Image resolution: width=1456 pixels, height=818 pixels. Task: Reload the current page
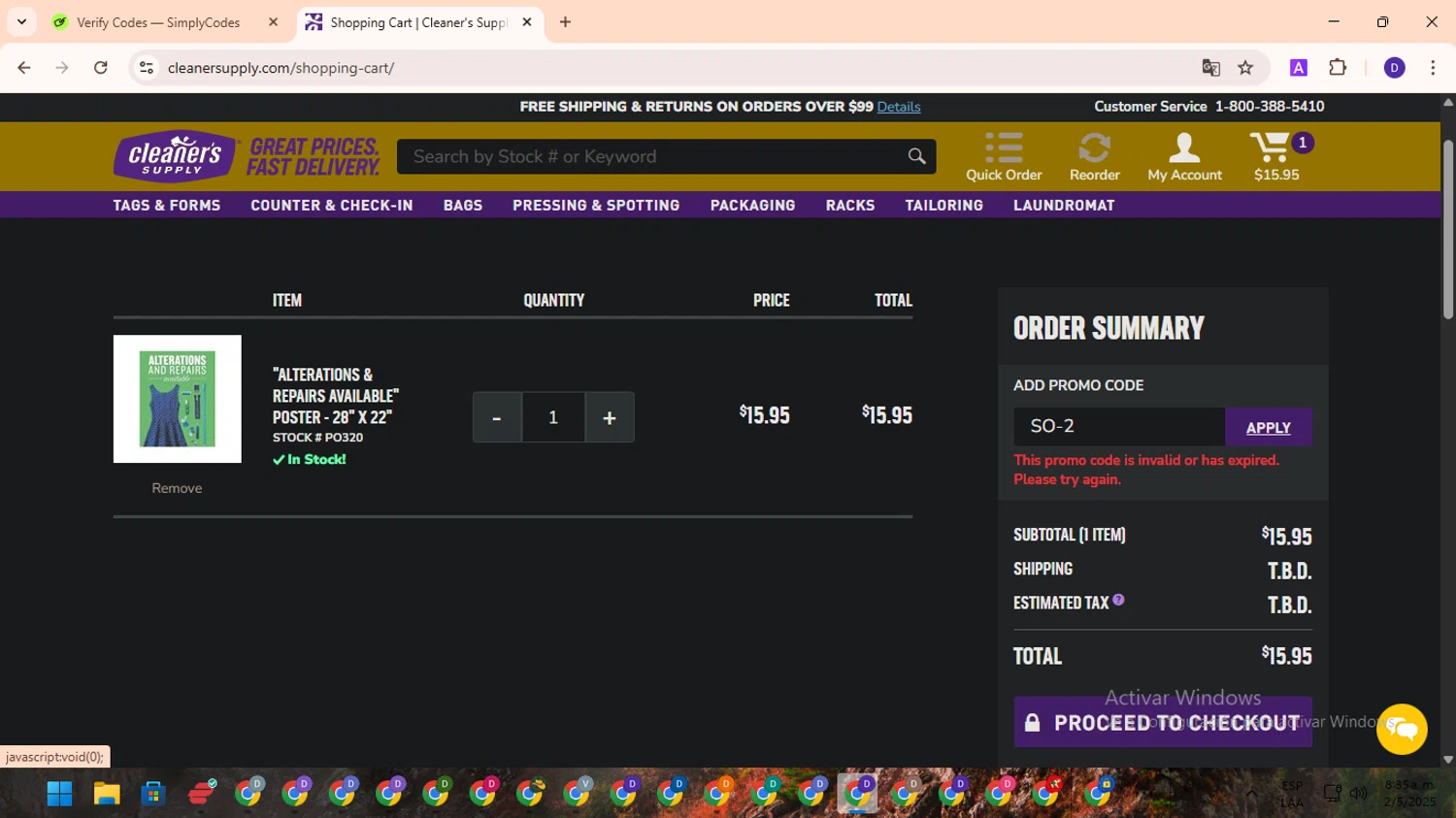pyautogui.click(x=101, y=68)
